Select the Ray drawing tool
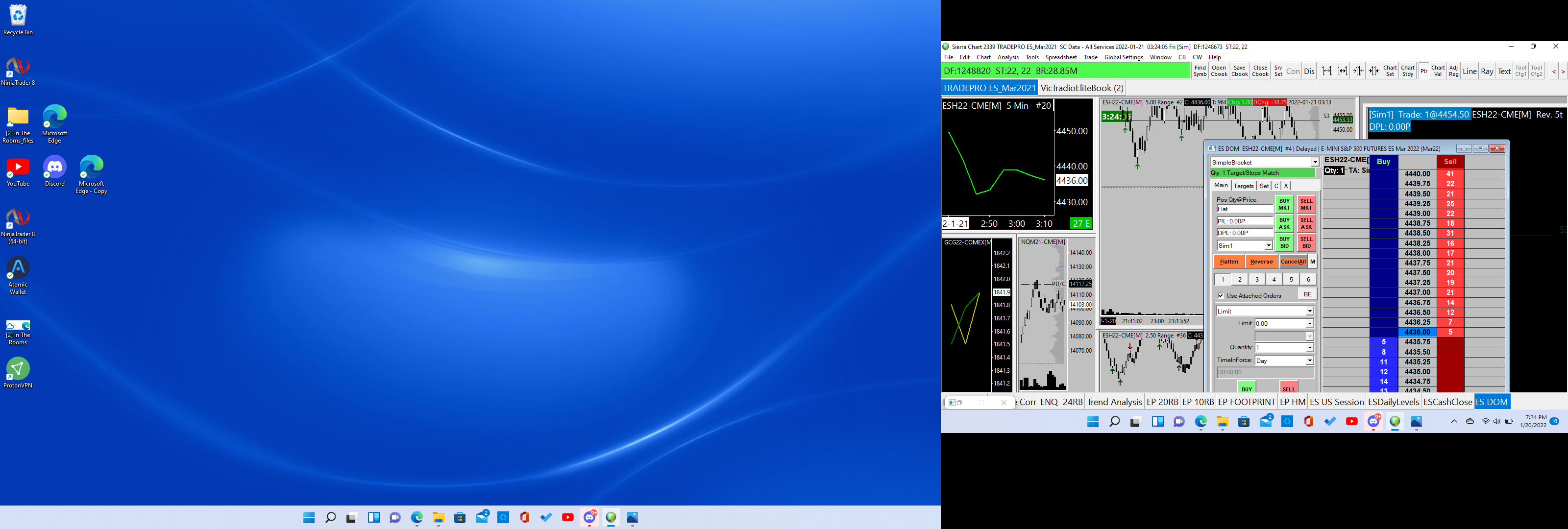 [x=1487, y=71]
